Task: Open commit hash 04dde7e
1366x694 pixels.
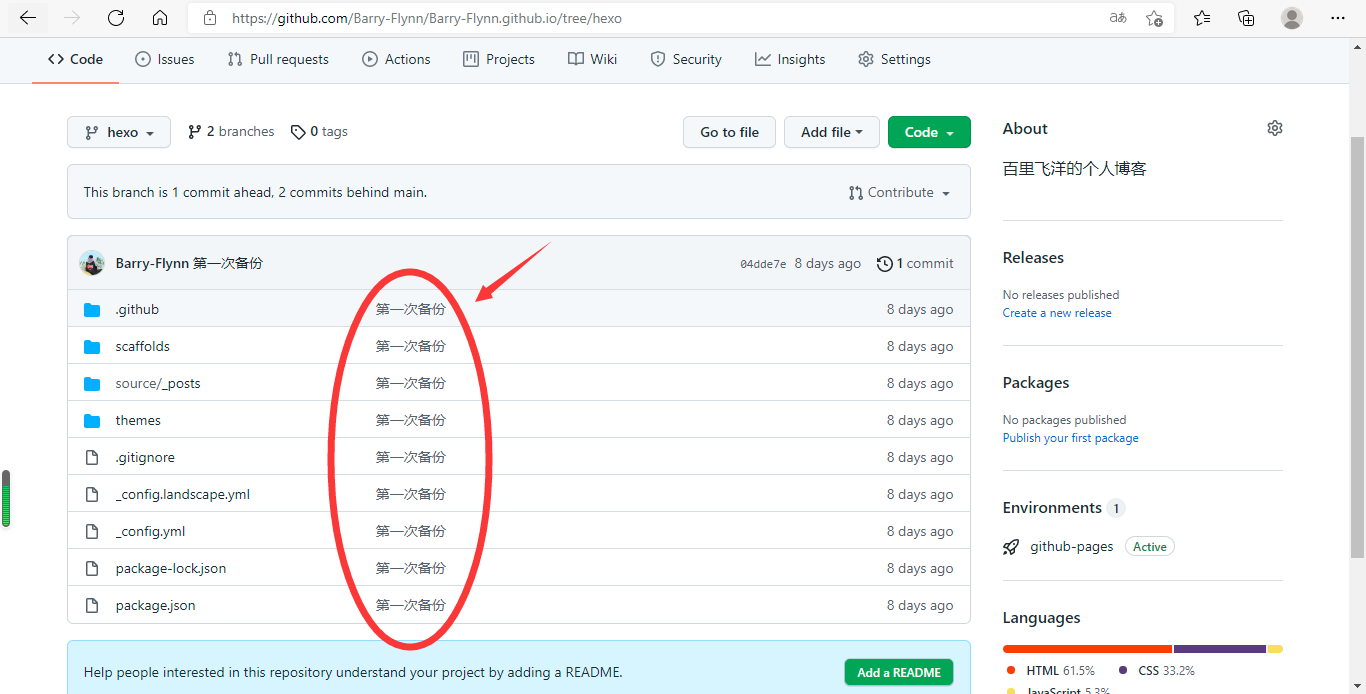Action: pyautogui.click(x=763, y=264)
